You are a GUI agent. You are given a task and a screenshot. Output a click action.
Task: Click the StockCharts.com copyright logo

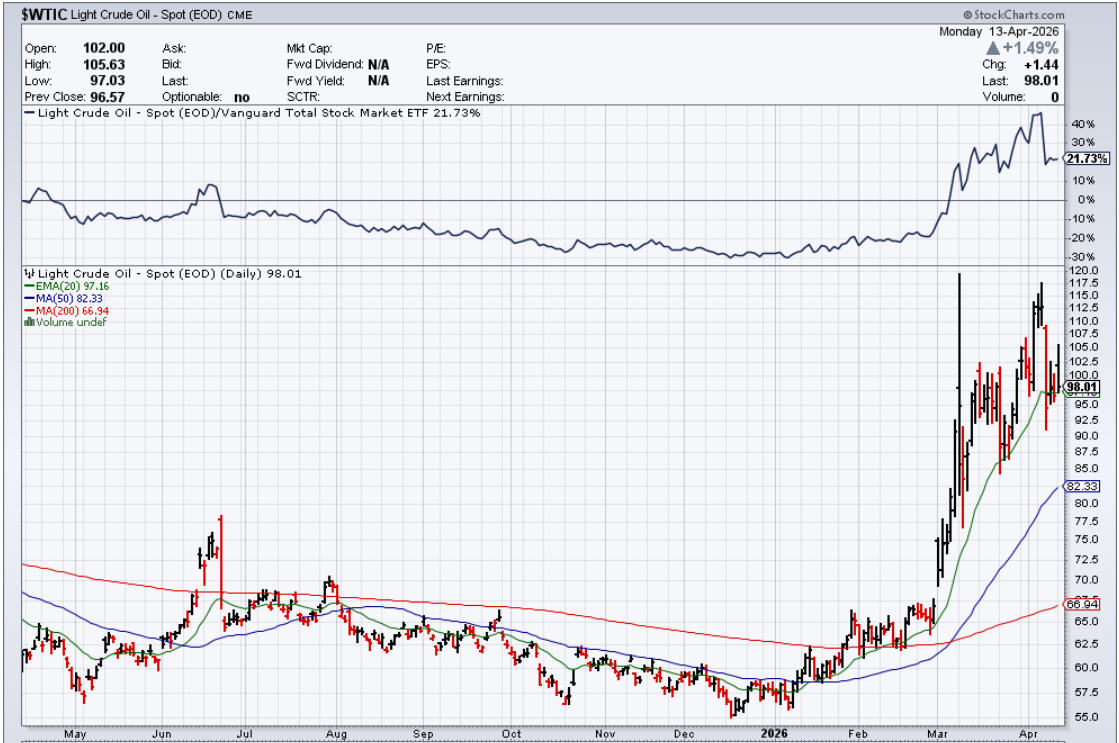[1013, 14]
